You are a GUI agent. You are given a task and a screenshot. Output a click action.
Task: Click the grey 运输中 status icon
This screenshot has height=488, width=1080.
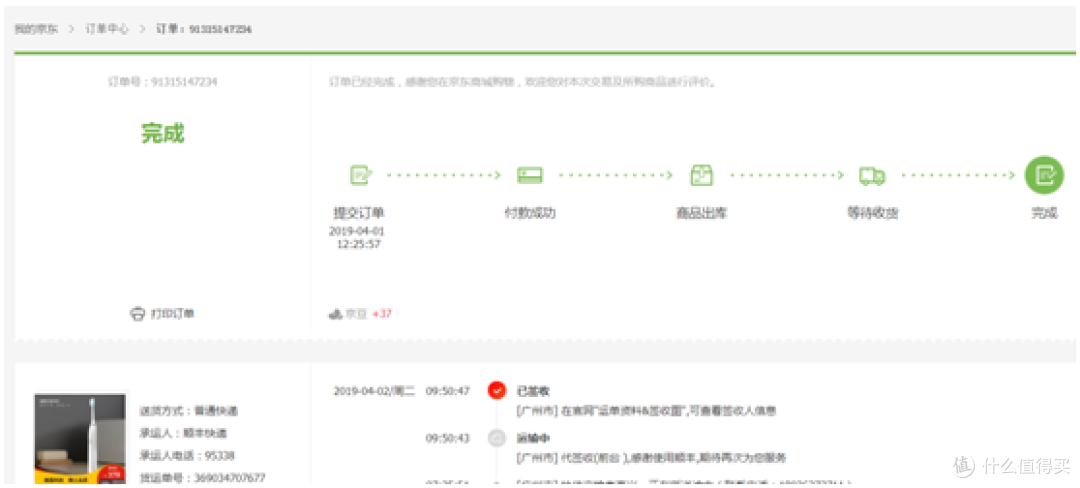pos(496,438)
